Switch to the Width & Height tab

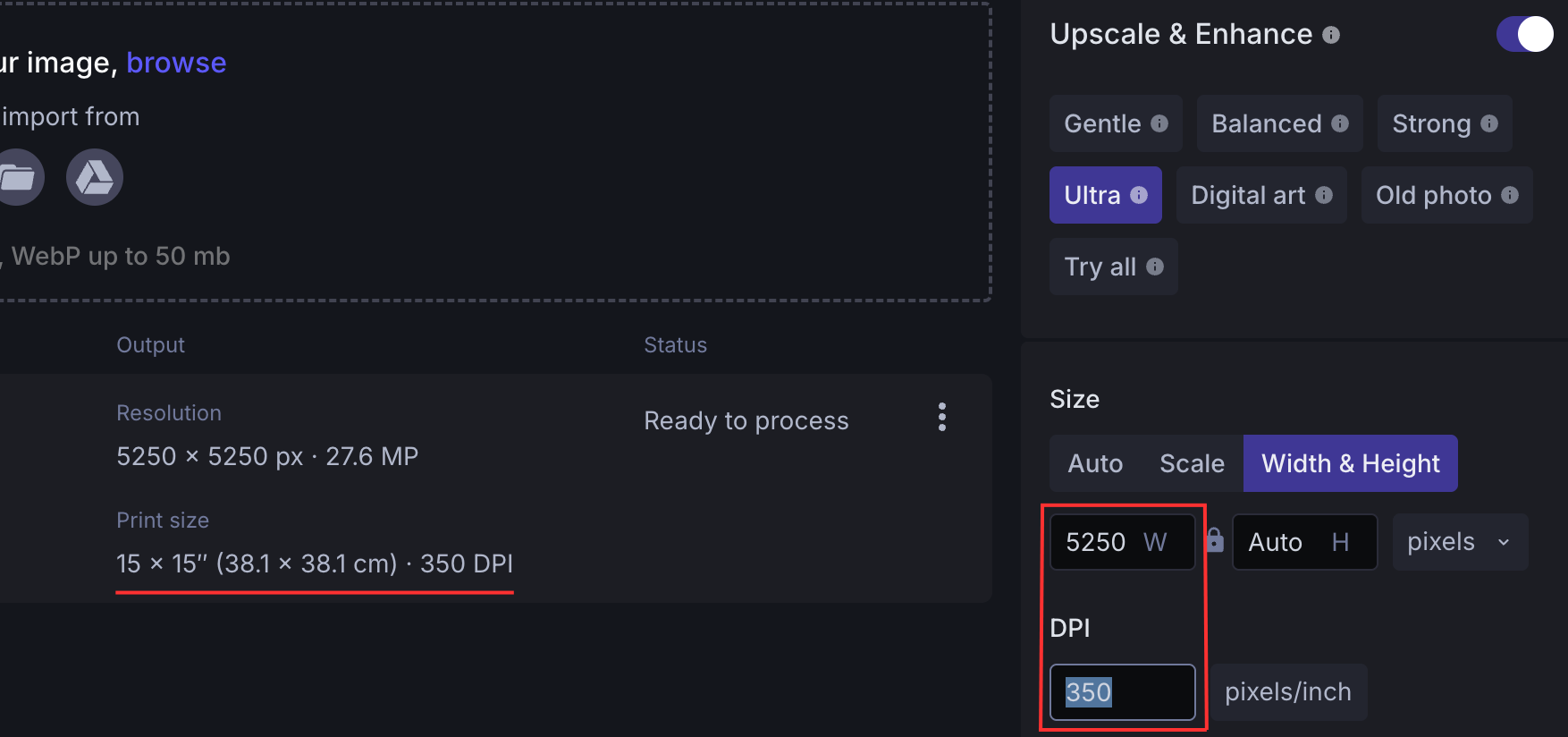tap(1350, 463)
